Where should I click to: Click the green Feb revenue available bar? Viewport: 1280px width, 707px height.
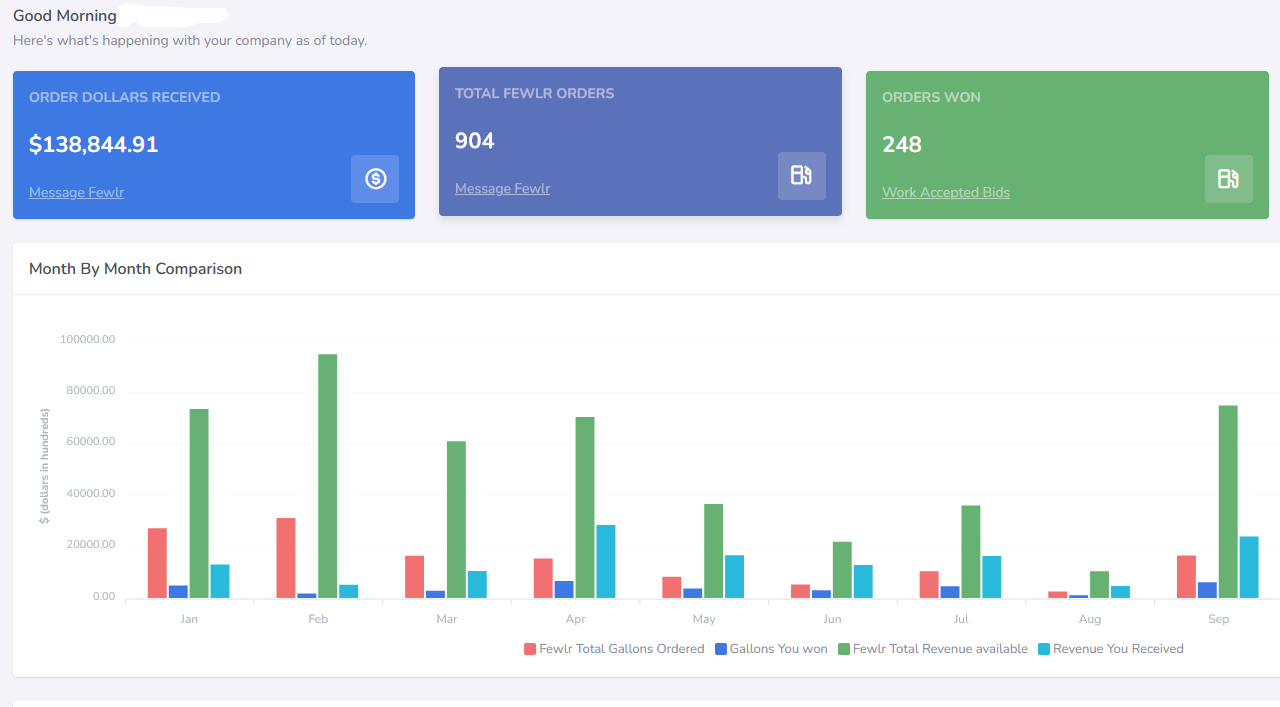[x=328, y=476]
